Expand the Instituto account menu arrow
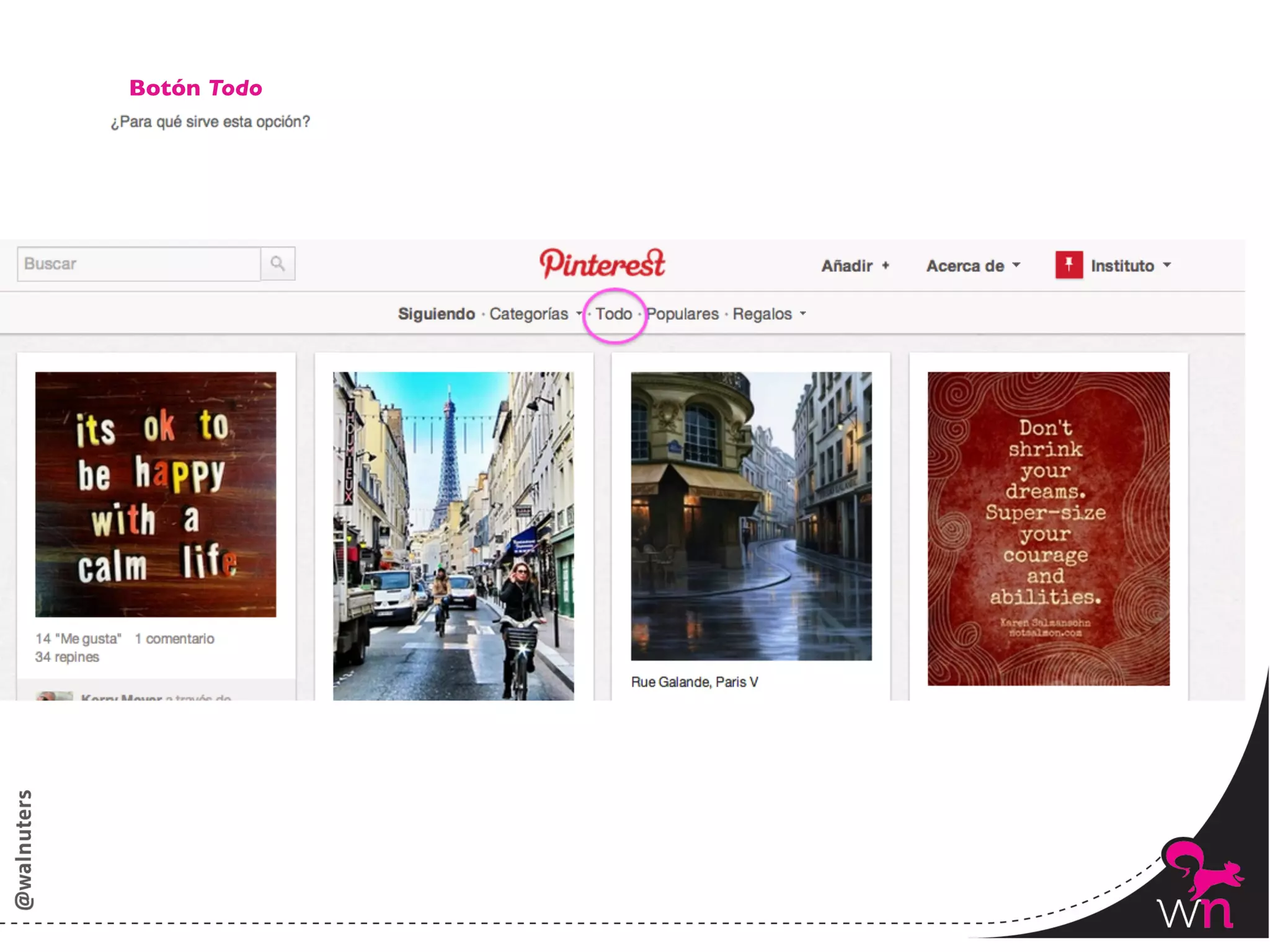The image size is (1270, 952). click(1167, 265)
